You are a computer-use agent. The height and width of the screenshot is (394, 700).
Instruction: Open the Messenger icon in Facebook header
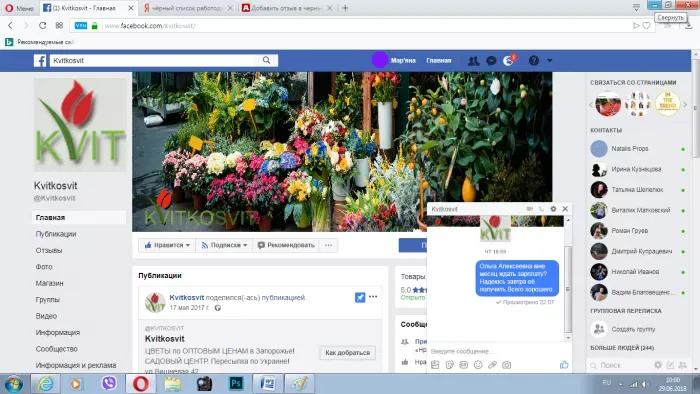491,61
